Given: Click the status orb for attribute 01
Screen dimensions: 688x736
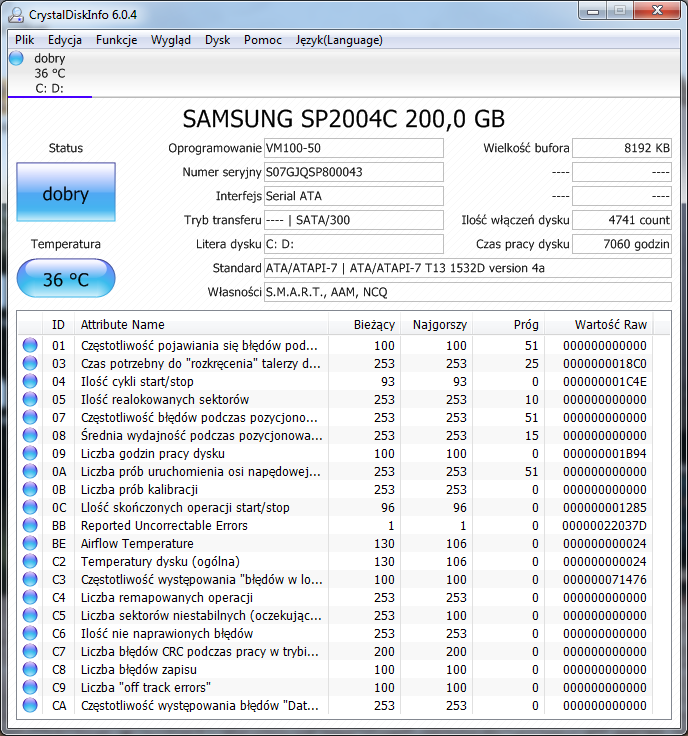Looking at the screenshot, I should pyautogui.click(x=30, y=345).
